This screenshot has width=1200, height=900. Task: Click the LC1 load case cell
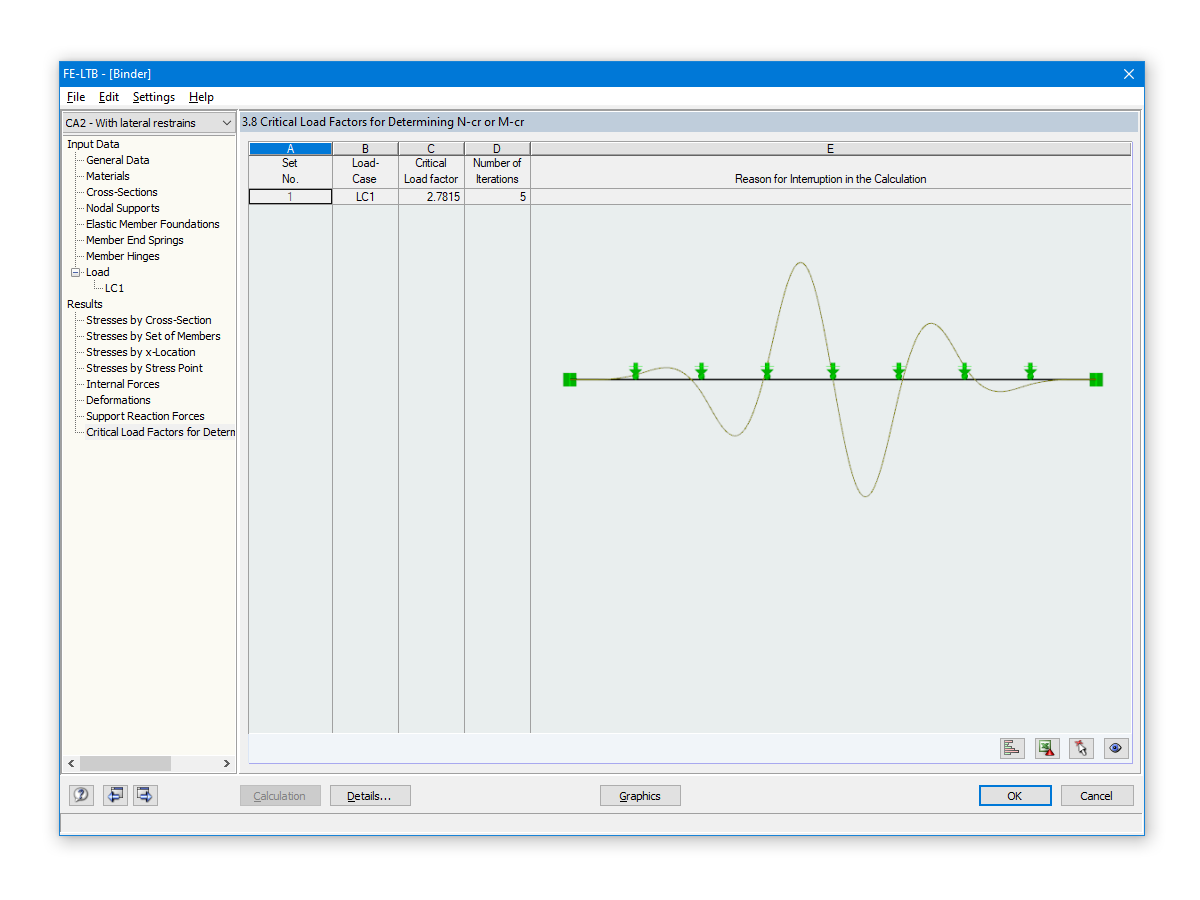(365, 197)
